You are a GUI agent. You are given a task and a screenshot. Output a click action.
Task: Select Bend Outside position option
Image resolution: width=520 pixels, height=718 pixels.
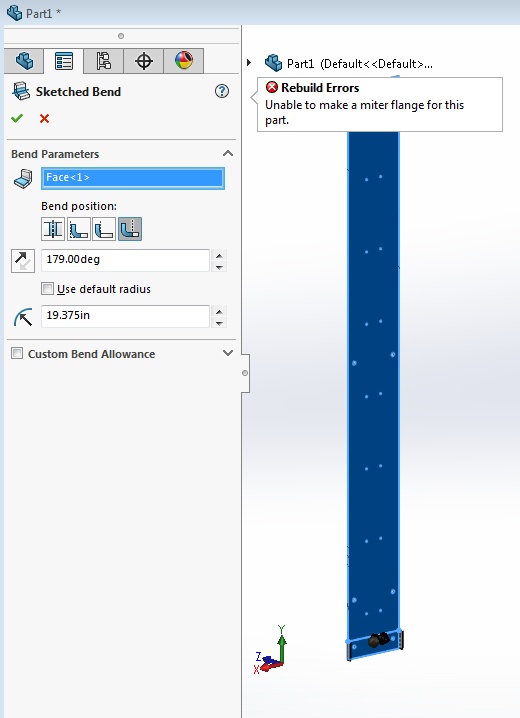tap(130, 229)
